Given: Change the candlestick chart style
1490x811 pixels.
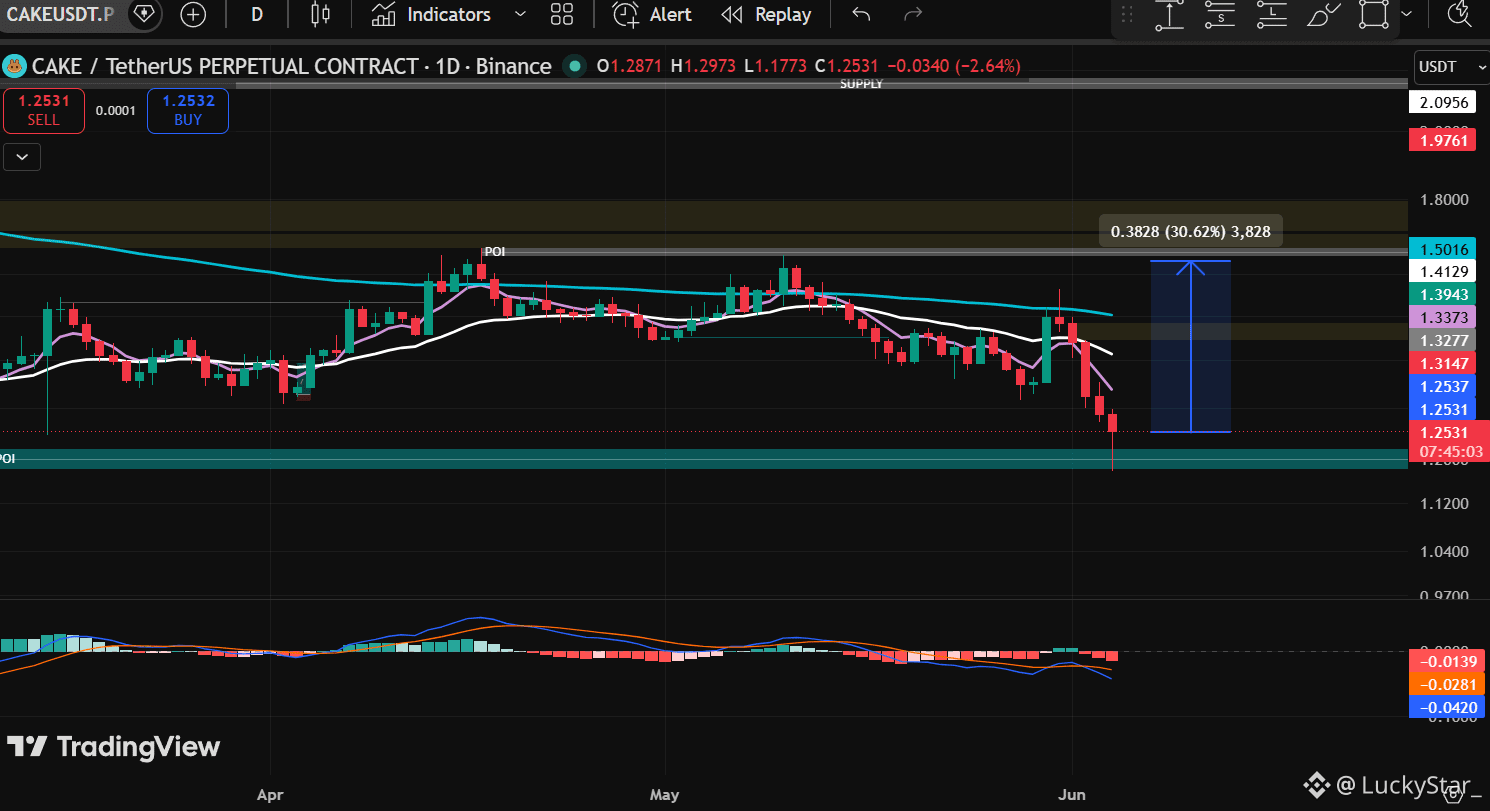Looking at the screenshot, I should coord(320,14).
